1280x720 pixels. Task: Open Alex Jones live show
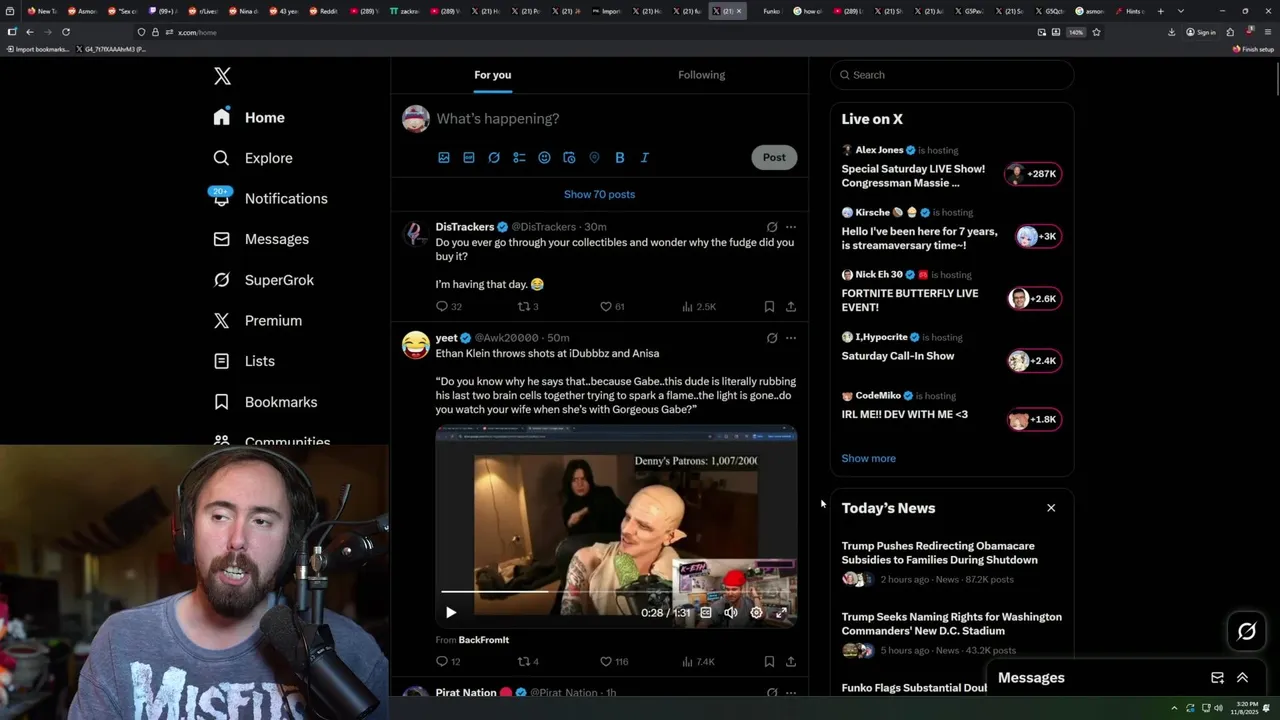point(952,167)
